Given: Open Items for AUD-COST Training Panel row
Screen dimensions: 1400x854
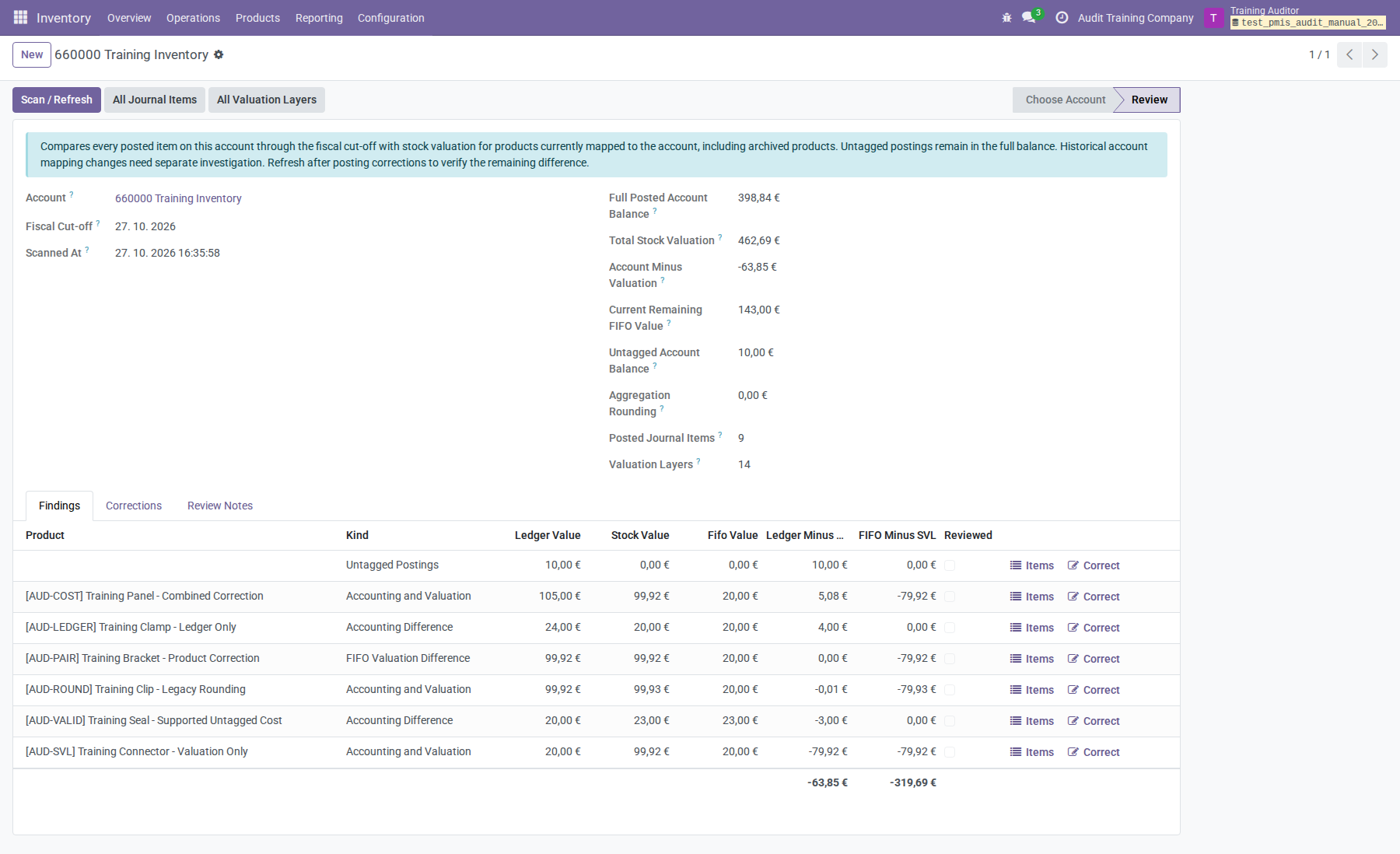Looking at the screenshot, I should (1031, 597).
